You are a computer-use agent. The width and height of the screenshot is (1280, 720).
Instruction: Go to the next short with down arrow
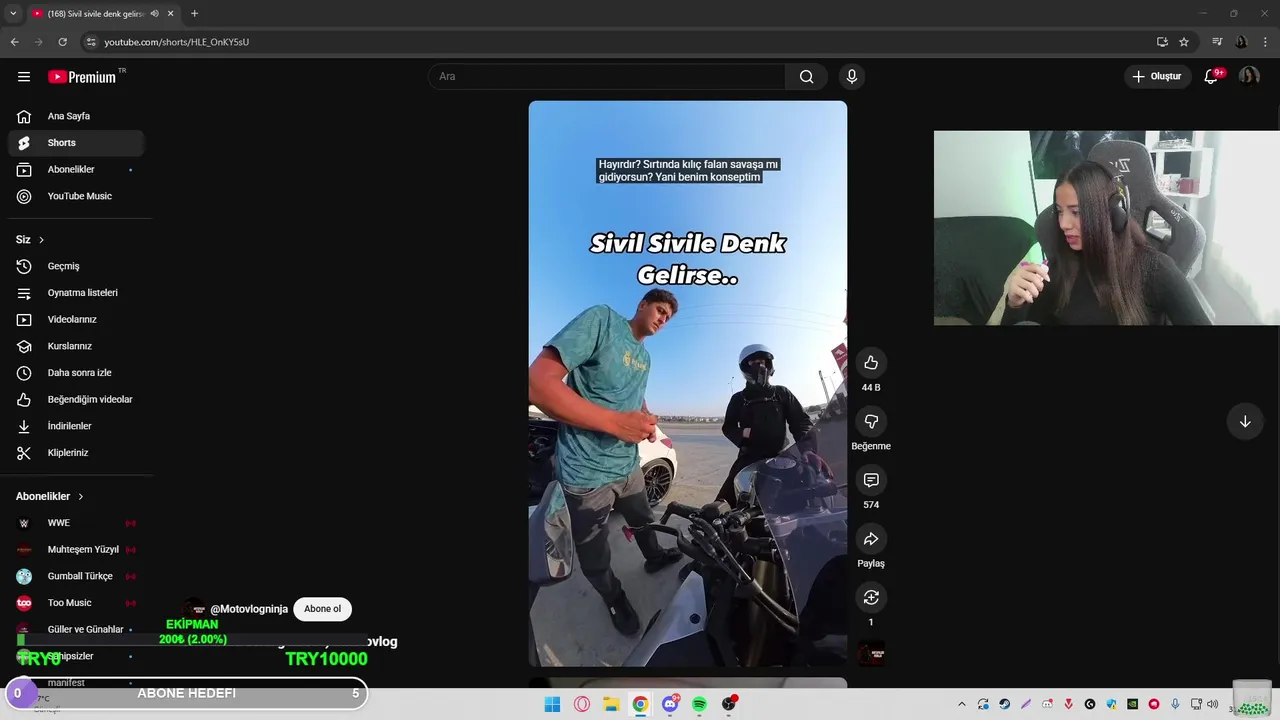[1245, 421]
